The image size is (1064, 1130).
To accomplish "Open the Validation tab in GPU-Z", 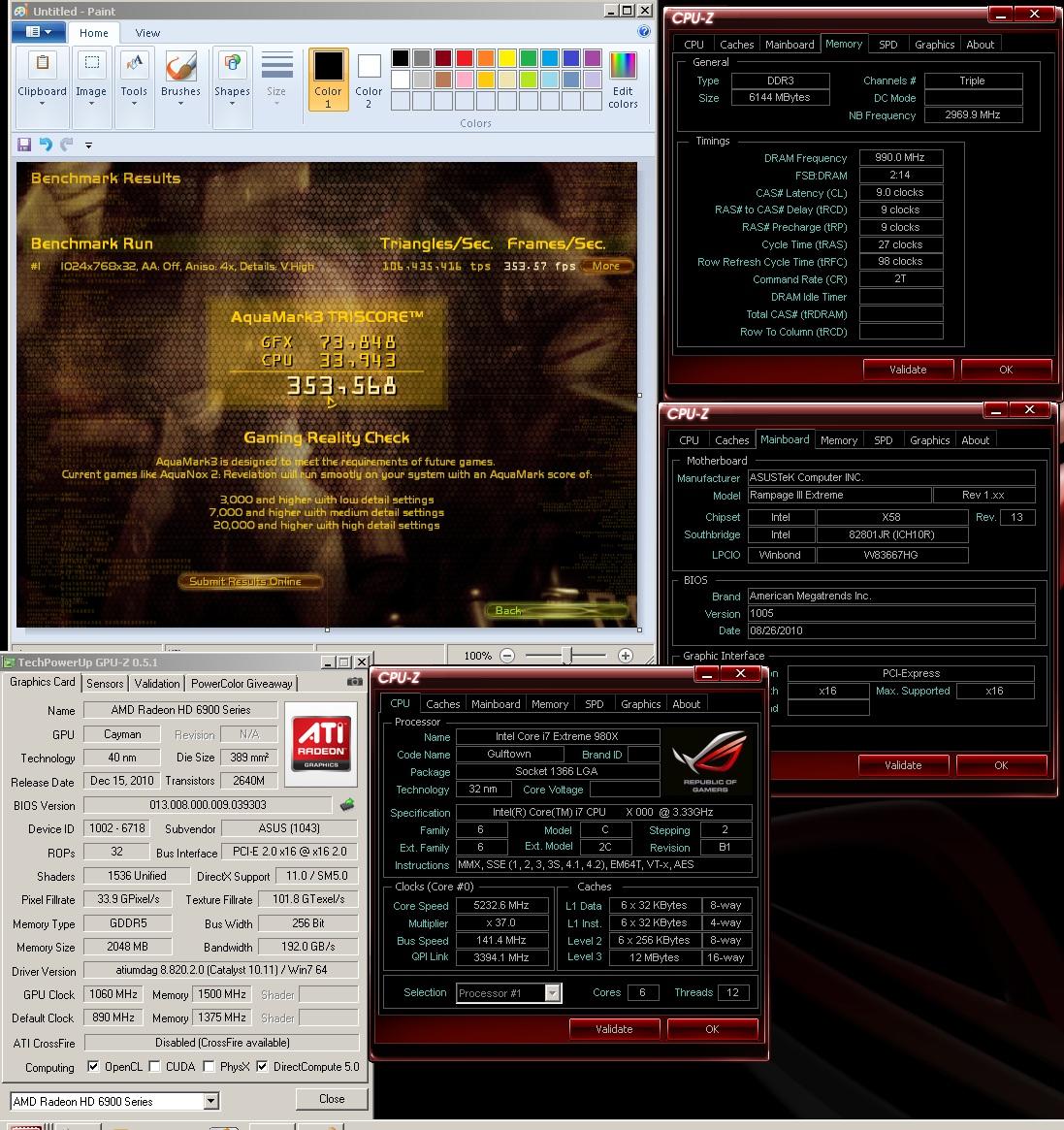I will point(156,683).
